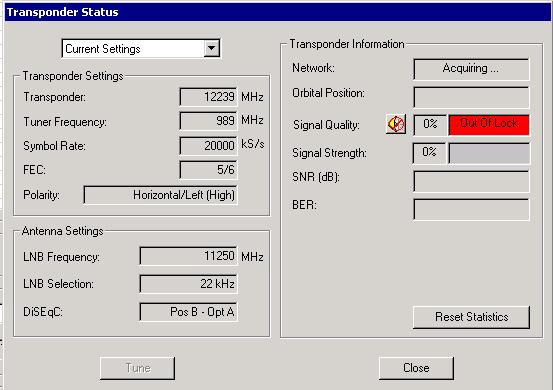Viewport: 553px width, 390px height.
Task: Click the DiSEqC Pos B - Opt A field
Action: pos(189,312)
